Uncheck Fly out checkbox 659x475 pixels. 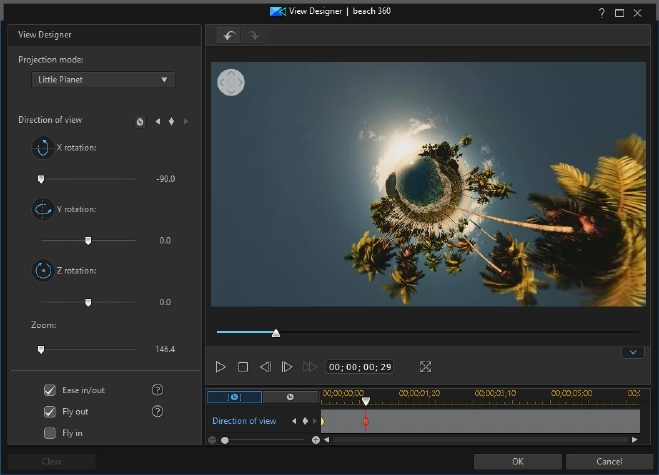[50, 412]
